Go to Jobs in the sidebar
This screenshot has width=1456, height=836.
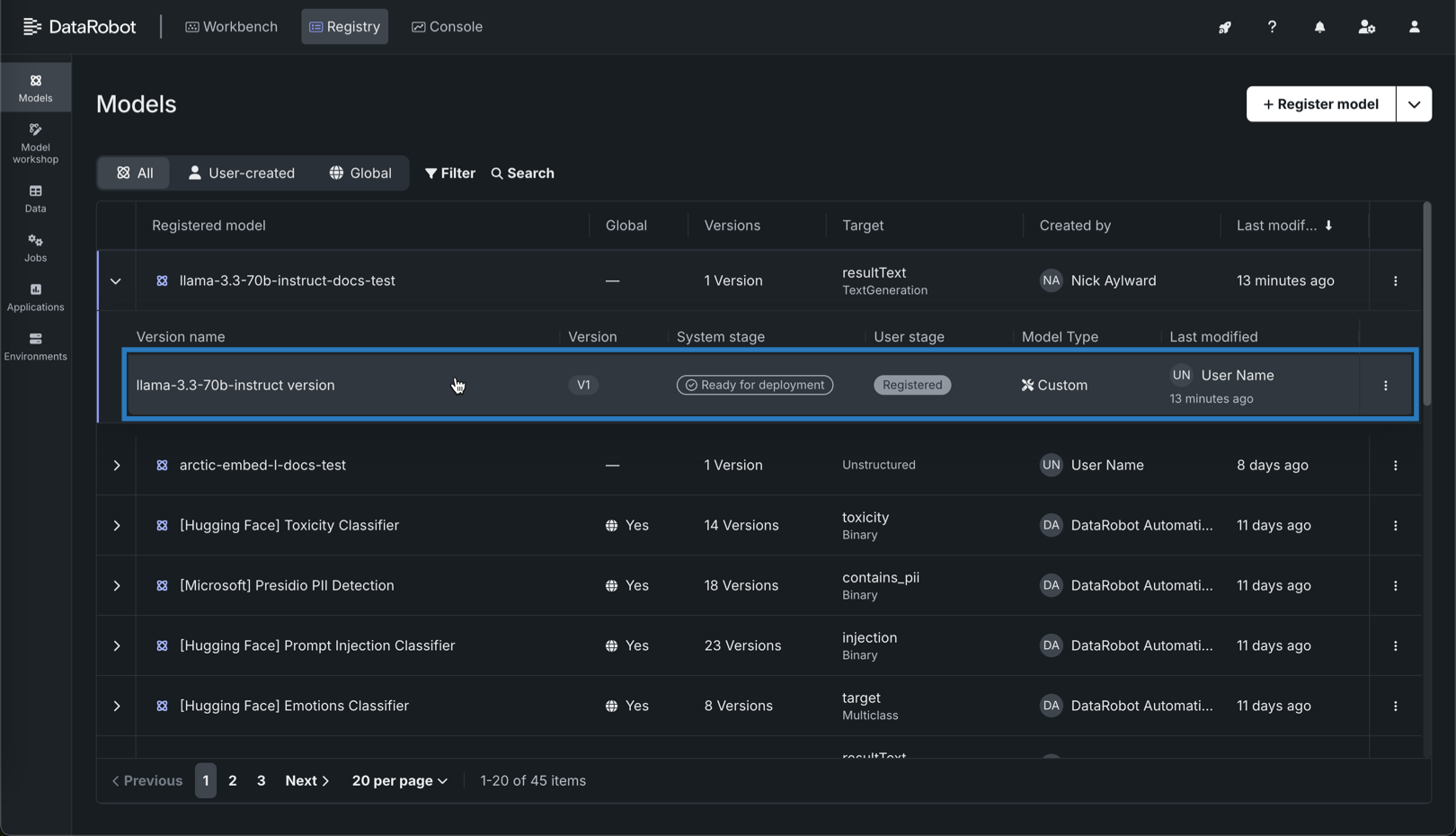35,248
